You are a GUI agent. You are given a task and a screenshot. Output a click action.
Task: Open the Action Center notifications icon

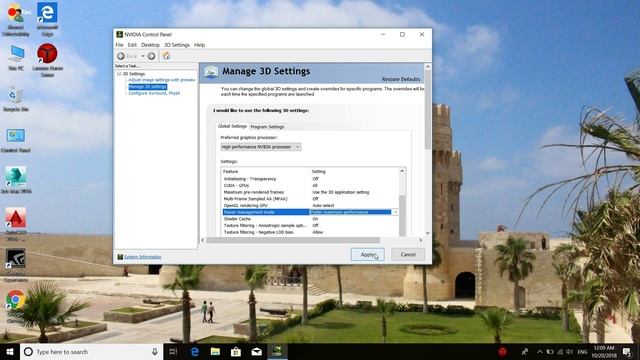(x=627, y=351)
